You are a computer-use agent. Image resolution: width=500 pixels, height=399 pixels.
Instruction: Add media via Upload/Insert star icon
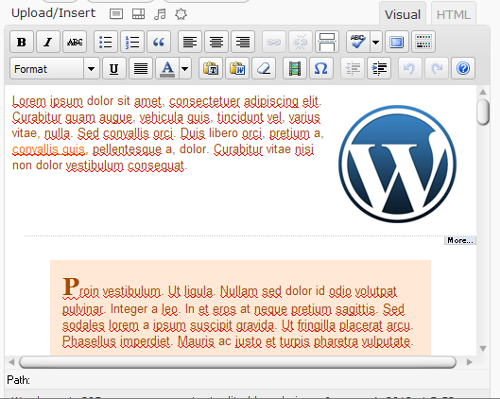(181, 14)
